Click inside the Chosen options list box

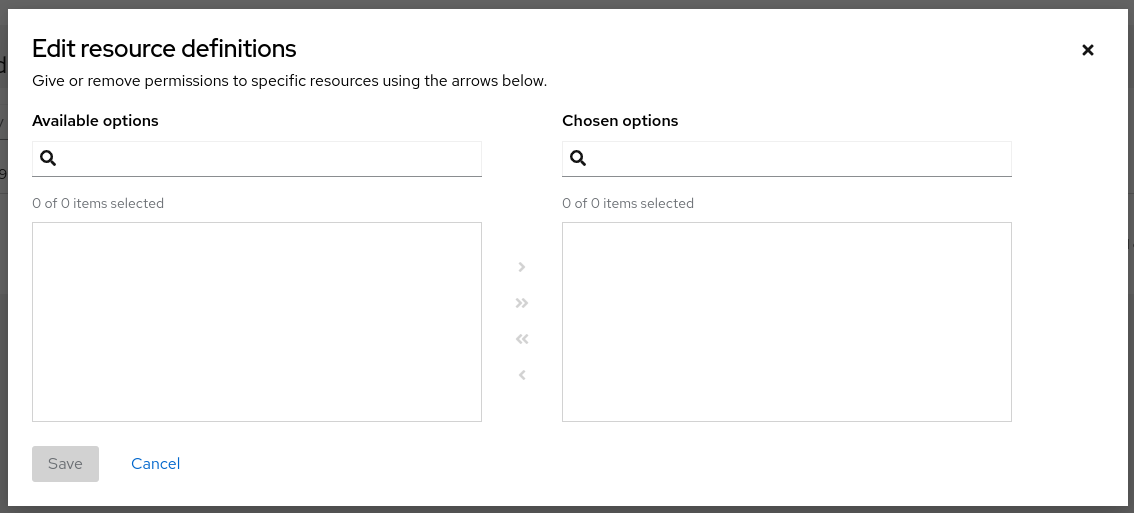point(787,321)
